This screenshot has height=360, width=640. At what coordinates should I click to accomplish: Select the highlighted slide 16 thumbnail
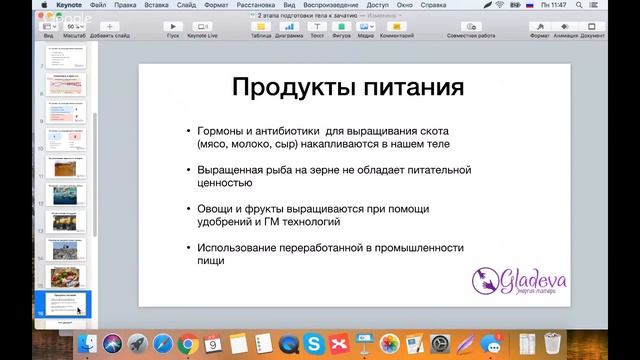tap(66, 304)
